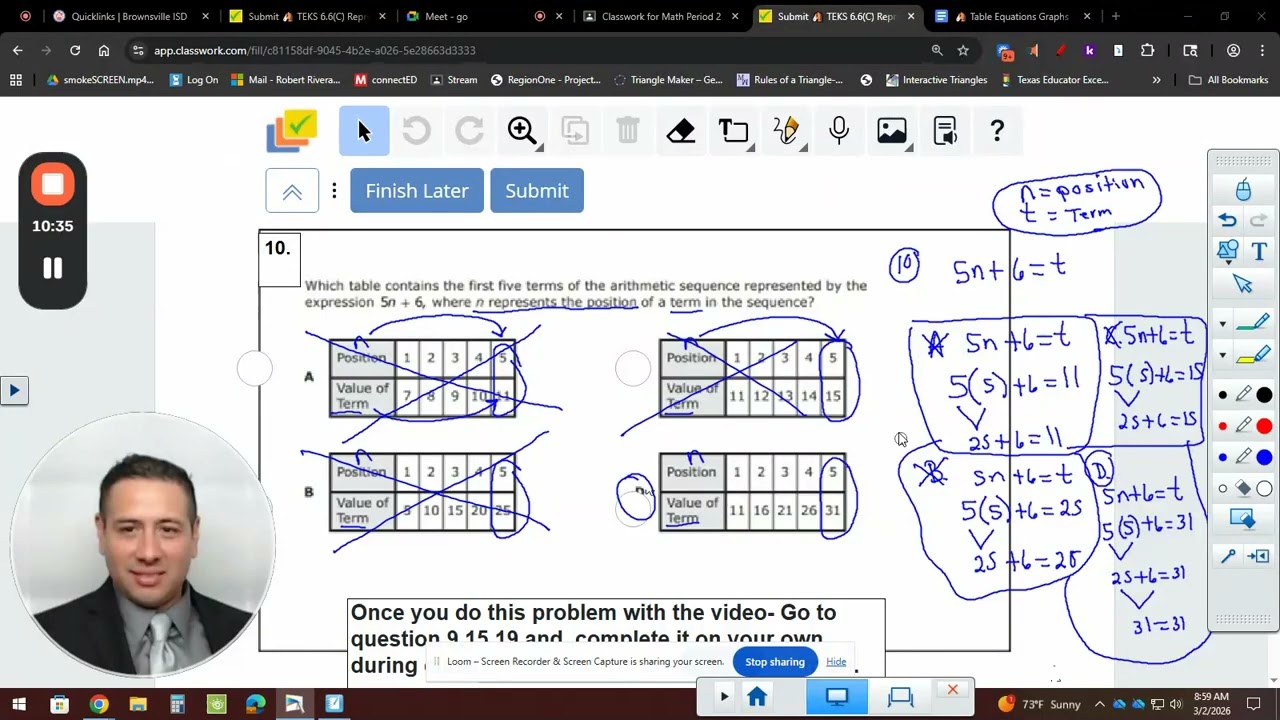The image size is (1280, 720).
Task: Open the insert image tool
Action: [x=892, y=131]
